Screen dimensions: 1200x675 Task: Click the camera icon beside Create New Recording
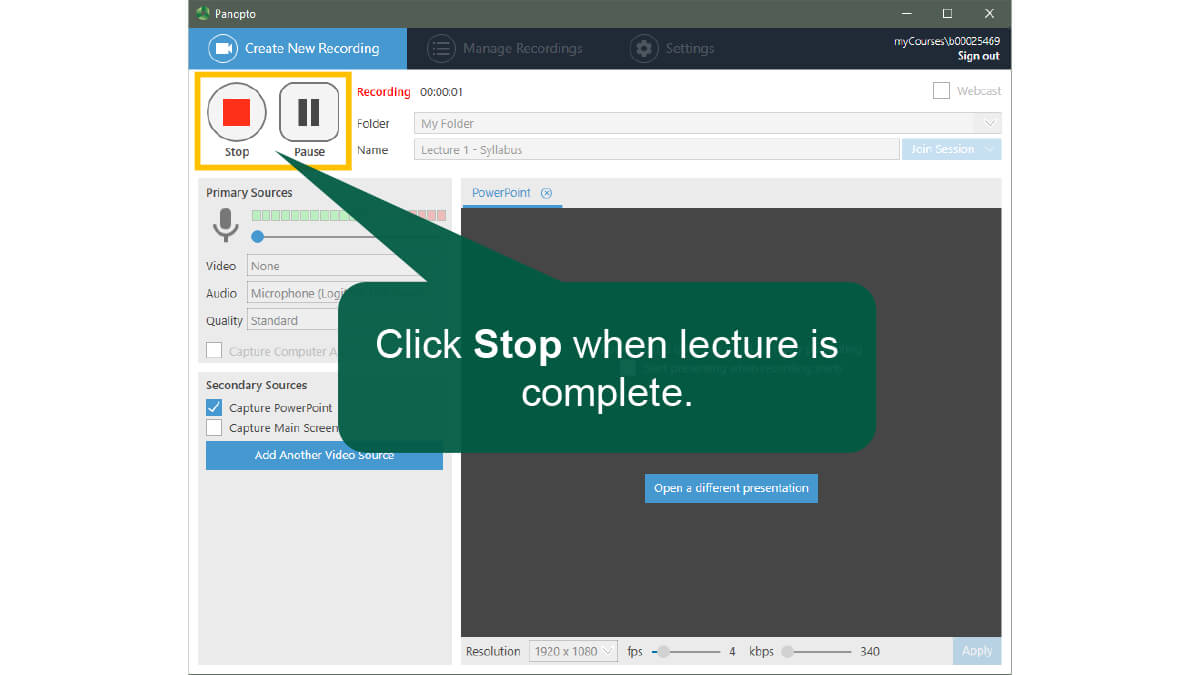[x=223, y=48]
